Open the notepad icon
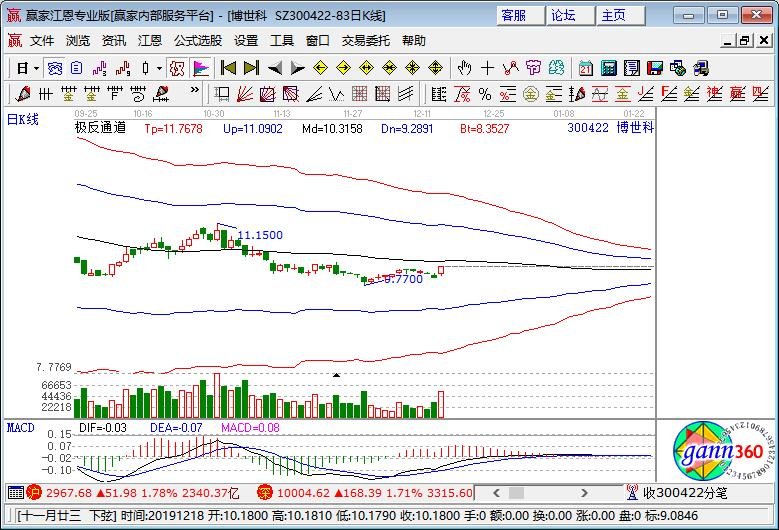Screen dimensions: 779x530 tap(632, 68)
